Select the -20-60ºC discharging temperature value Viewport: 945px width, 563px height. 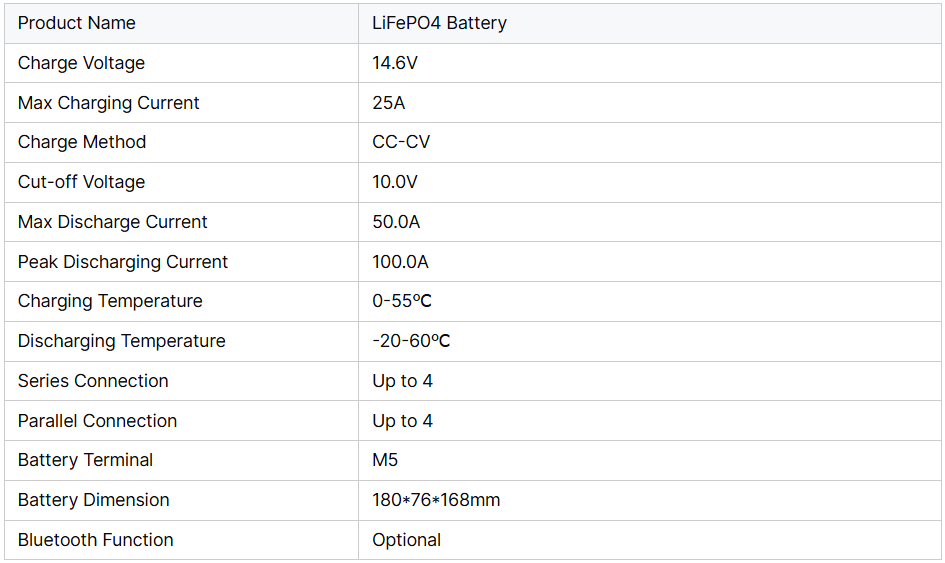(x=411, y=341)
